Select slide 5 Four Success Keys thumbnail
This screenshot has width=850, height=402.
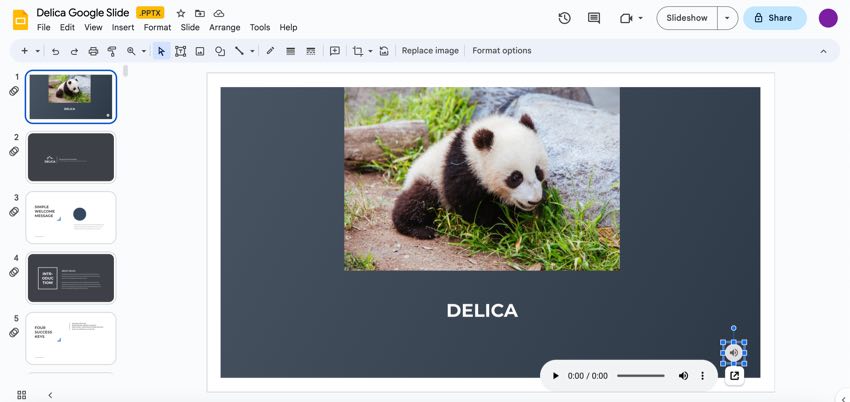pyautogui.click(x=70, y=339)
